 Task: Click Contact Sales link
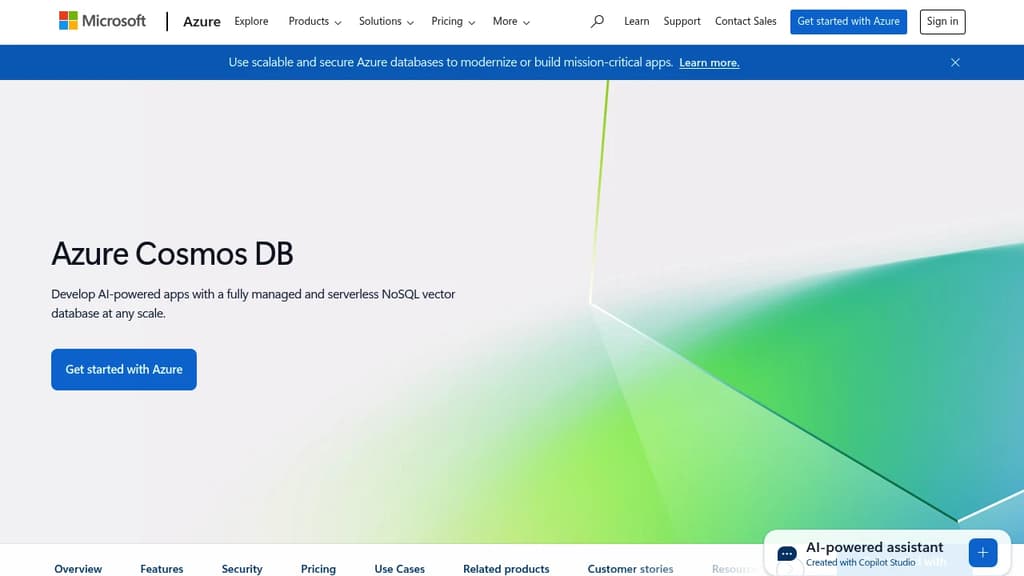point(746,21)
